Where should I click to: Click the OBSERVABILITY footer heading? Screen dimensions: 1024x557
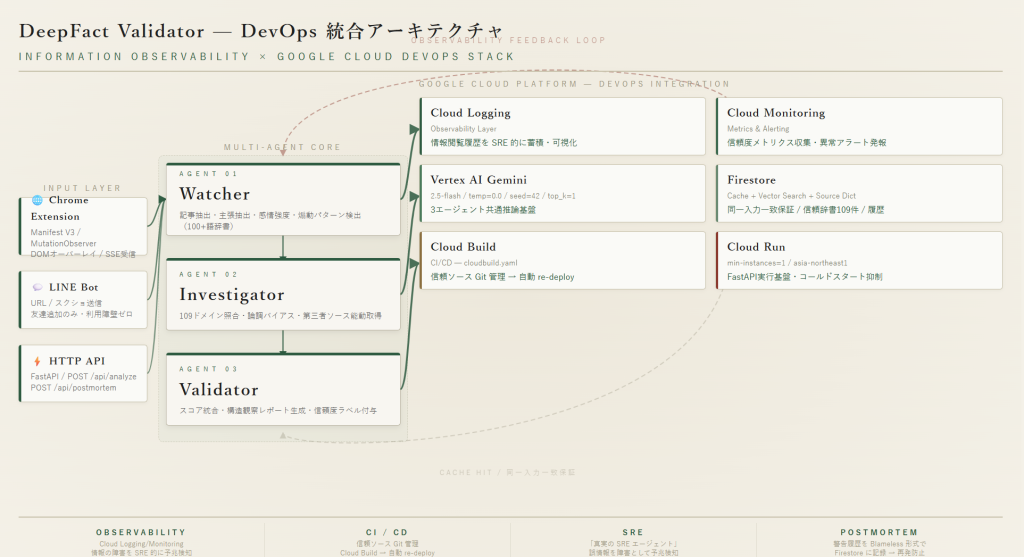(x=141, y=532)
